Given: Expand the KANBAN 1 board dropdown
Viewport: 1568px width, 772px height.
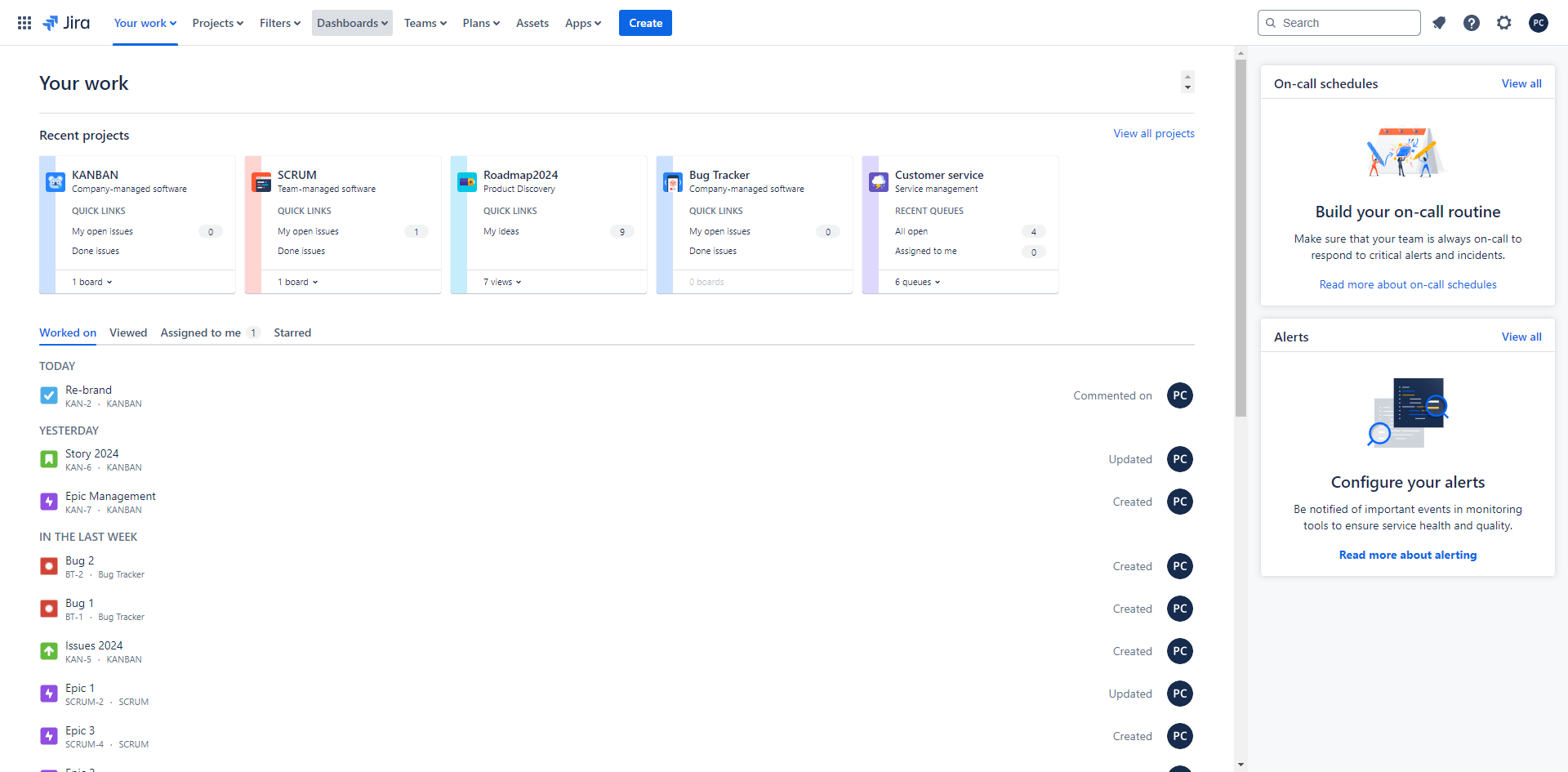Looking at the screenshot, I should 92,282.
